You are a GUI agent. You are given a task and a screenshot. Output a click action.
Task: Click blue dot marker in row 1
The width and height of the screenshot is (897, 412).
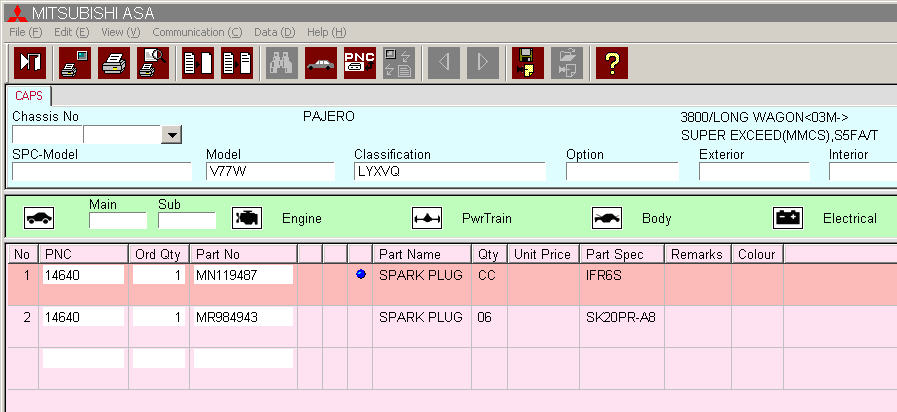(x=360, y=275)
